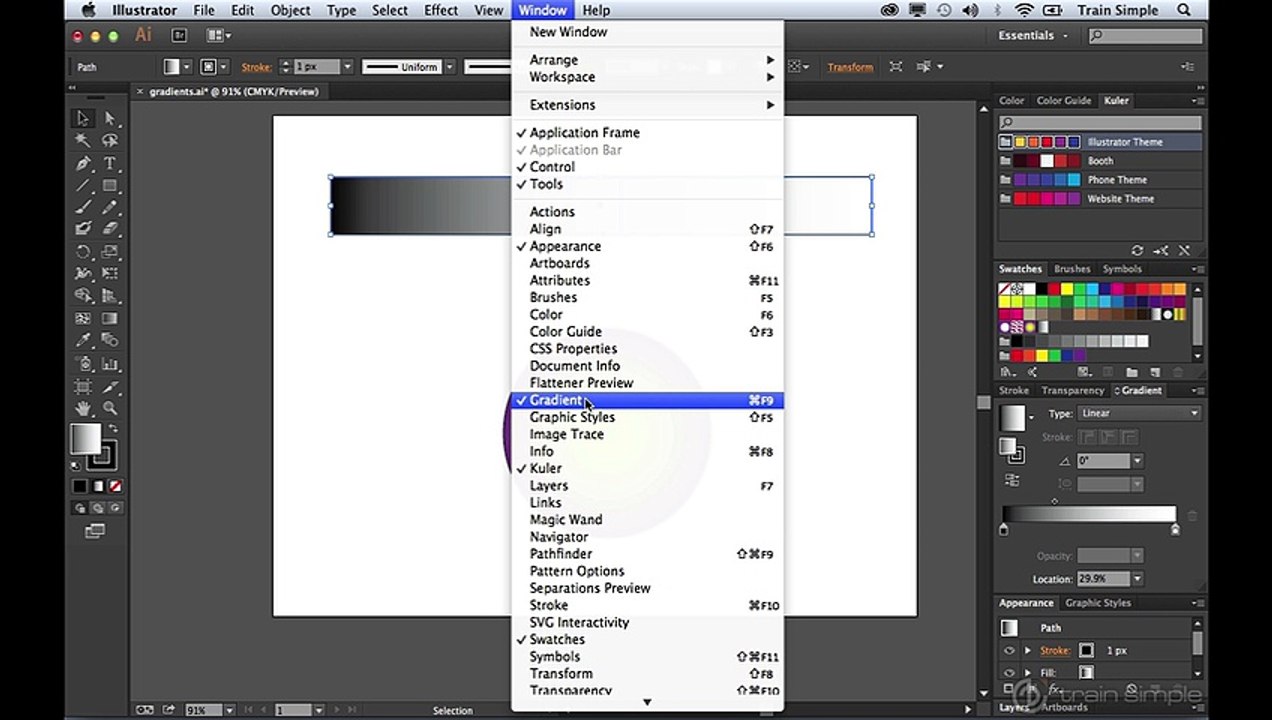Open the File menu
This screenshot has height=720, width=1272.
pos(204,10)
